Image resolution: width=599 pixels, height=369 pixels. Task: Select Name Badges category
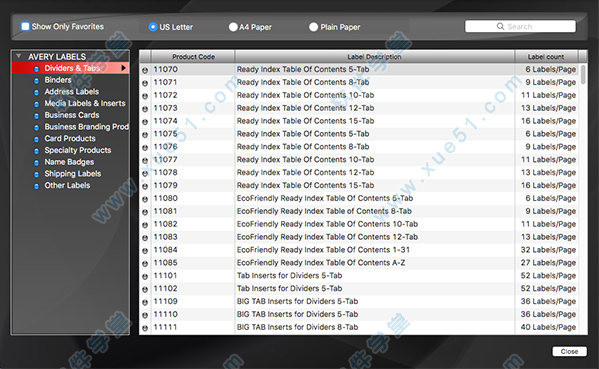[69, 162]
